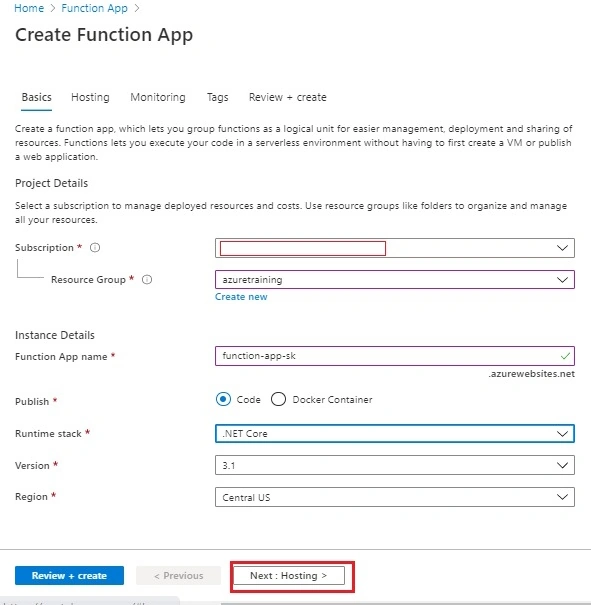Click the Next : Hosting button
The height and width of the screenshot is (605, 591).
pyautogui.click(x=289, y=576)
